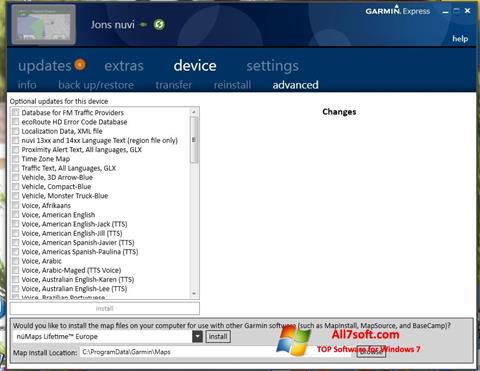
Task: Check Traffic Text, All Languages, GLX
Action: [16, 168]
